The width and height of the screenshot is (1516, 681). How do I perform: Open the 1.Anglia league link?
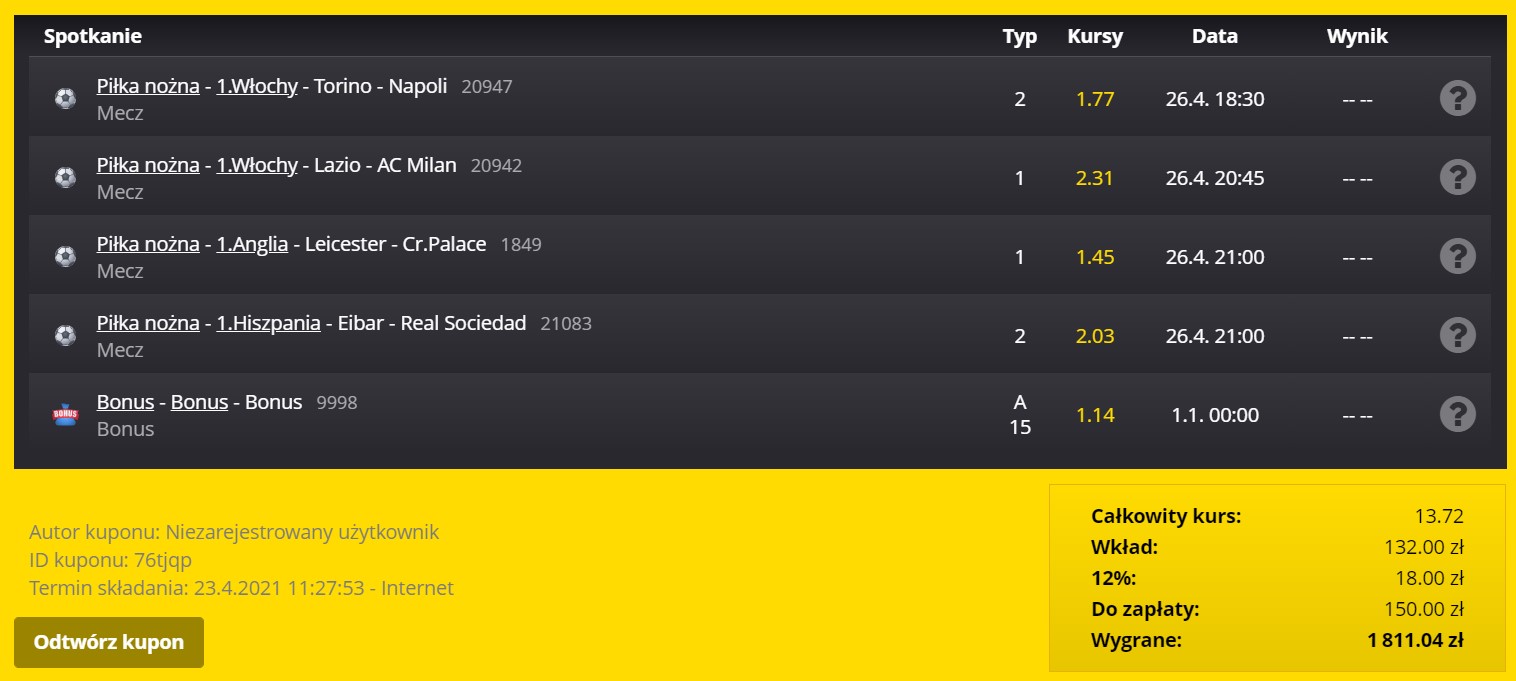[252, 244]
